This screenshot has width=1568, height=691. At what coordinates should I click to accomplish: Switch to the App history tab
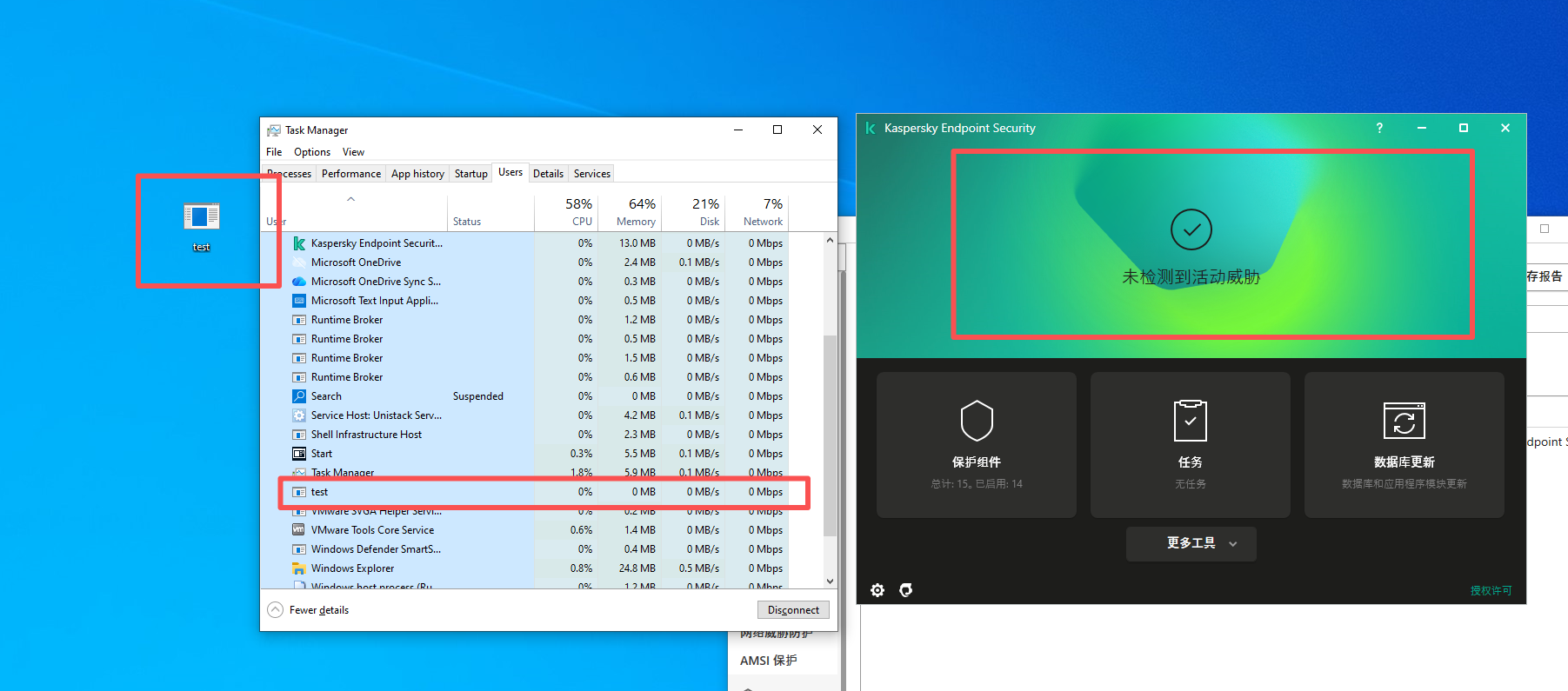pyautogui.click(x=417, y=174)
